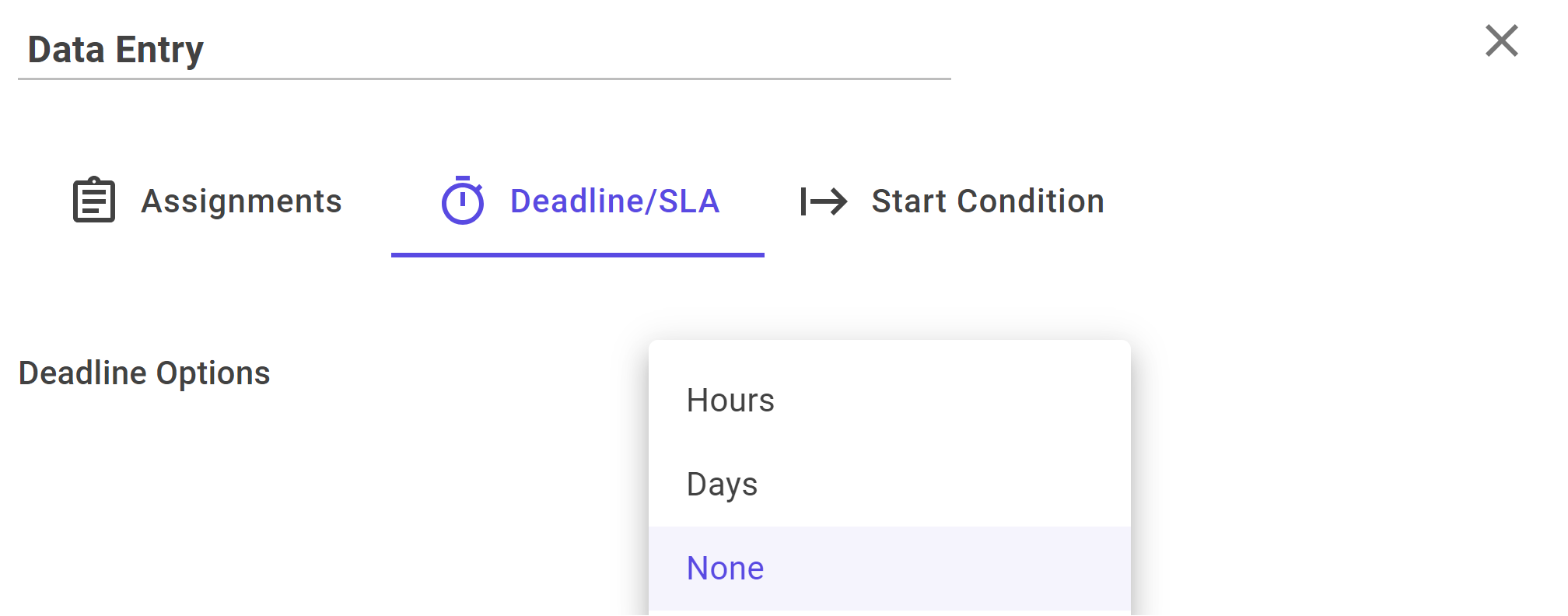Screen dimensions: 1568x616
Task: Click empty space in title field after text
Action: pos(576,50)
